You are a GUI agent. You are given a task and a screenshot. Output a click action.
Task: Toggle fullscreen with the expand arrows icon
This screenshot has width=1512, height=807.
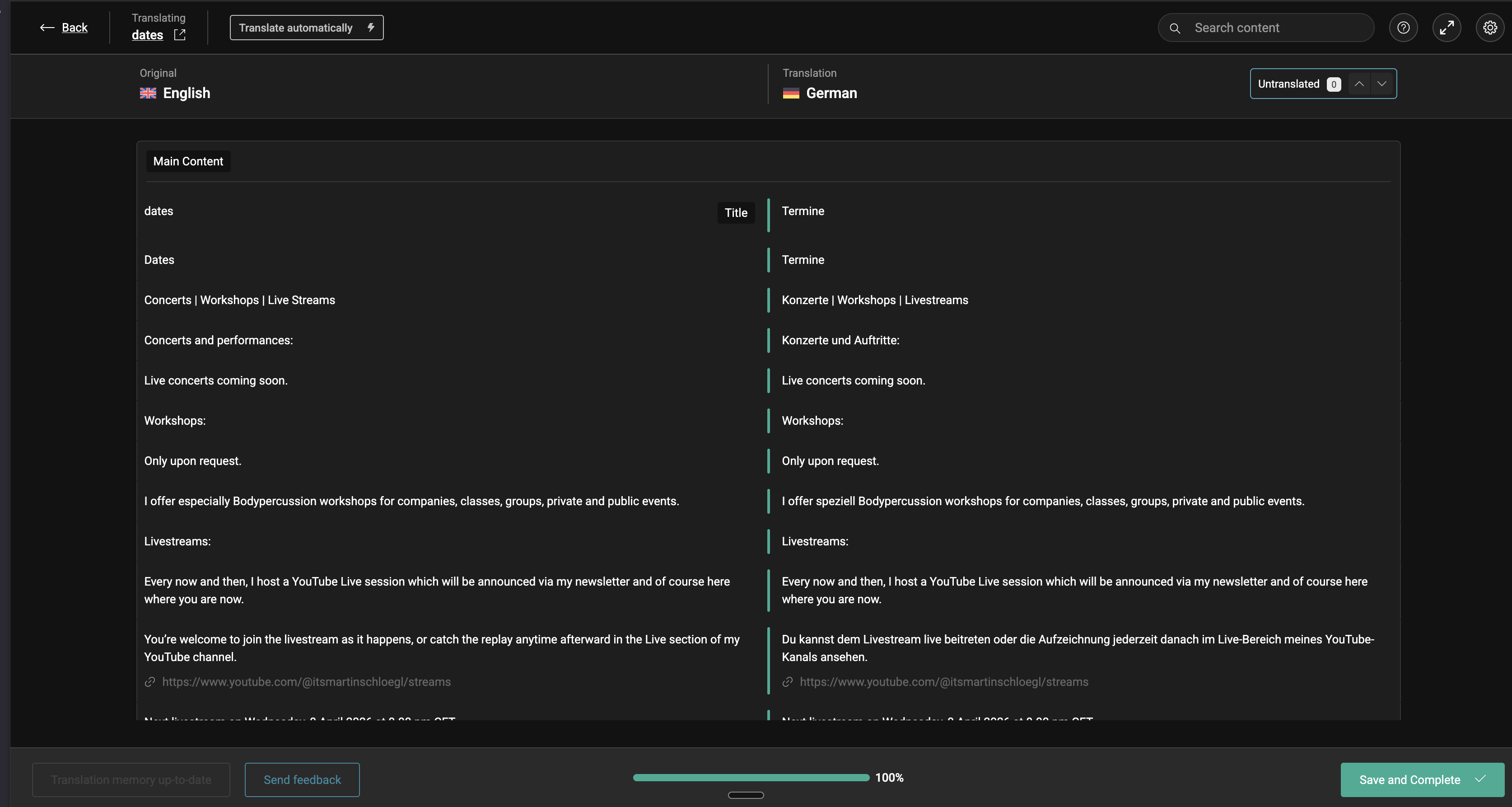pos(1447,28)
